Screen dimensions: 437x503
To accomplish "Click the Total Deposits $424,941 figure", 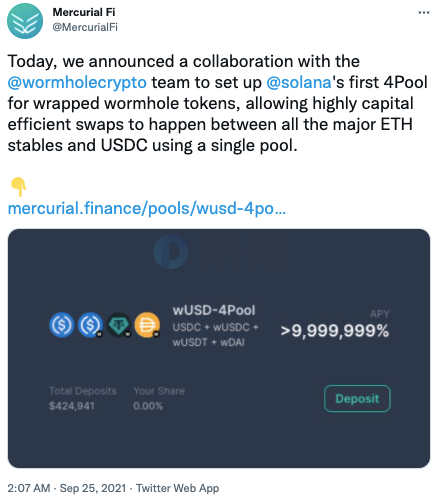I will (72, 406).
